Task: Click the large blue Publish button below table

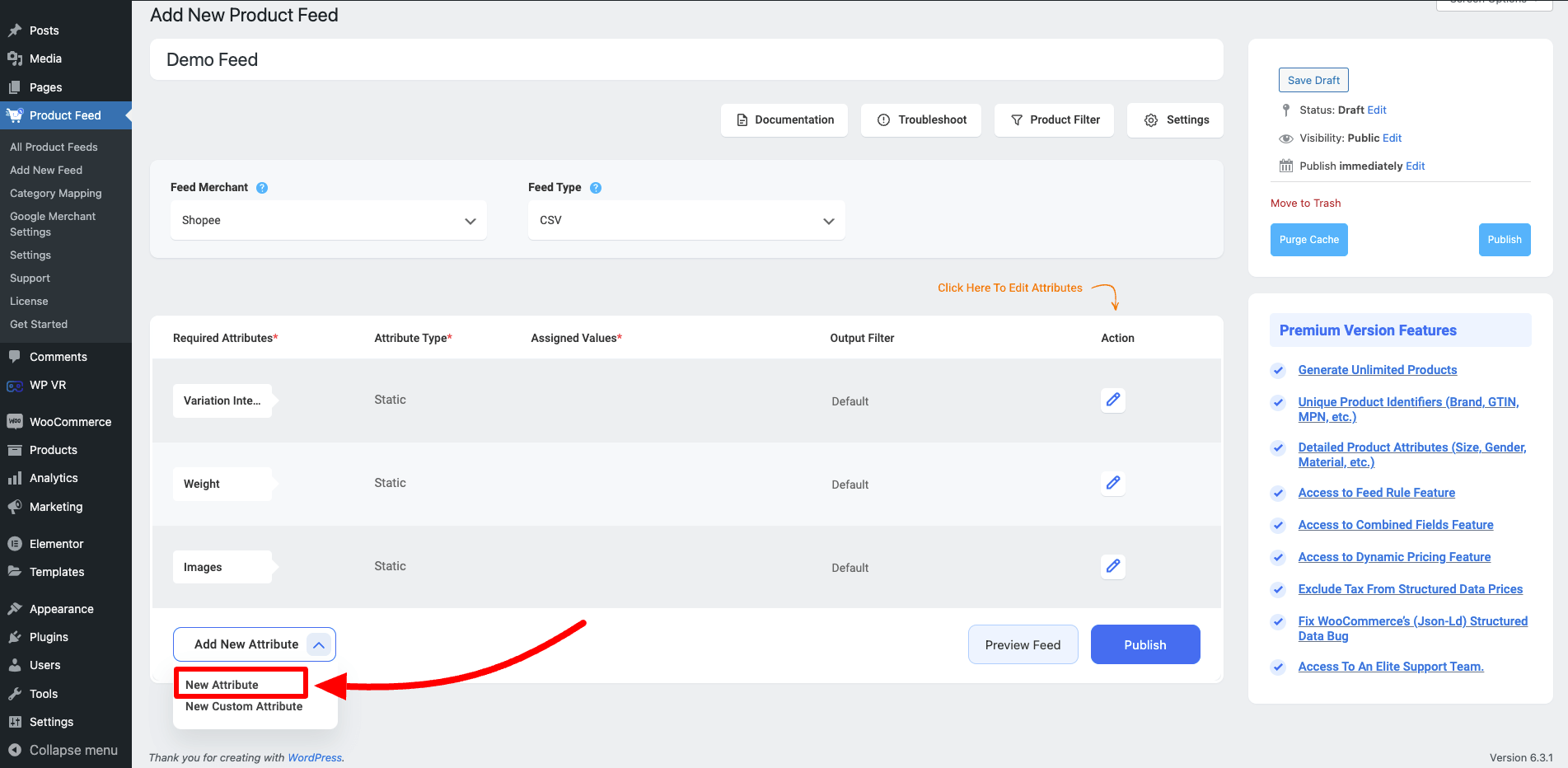Action: (1145, 644)
